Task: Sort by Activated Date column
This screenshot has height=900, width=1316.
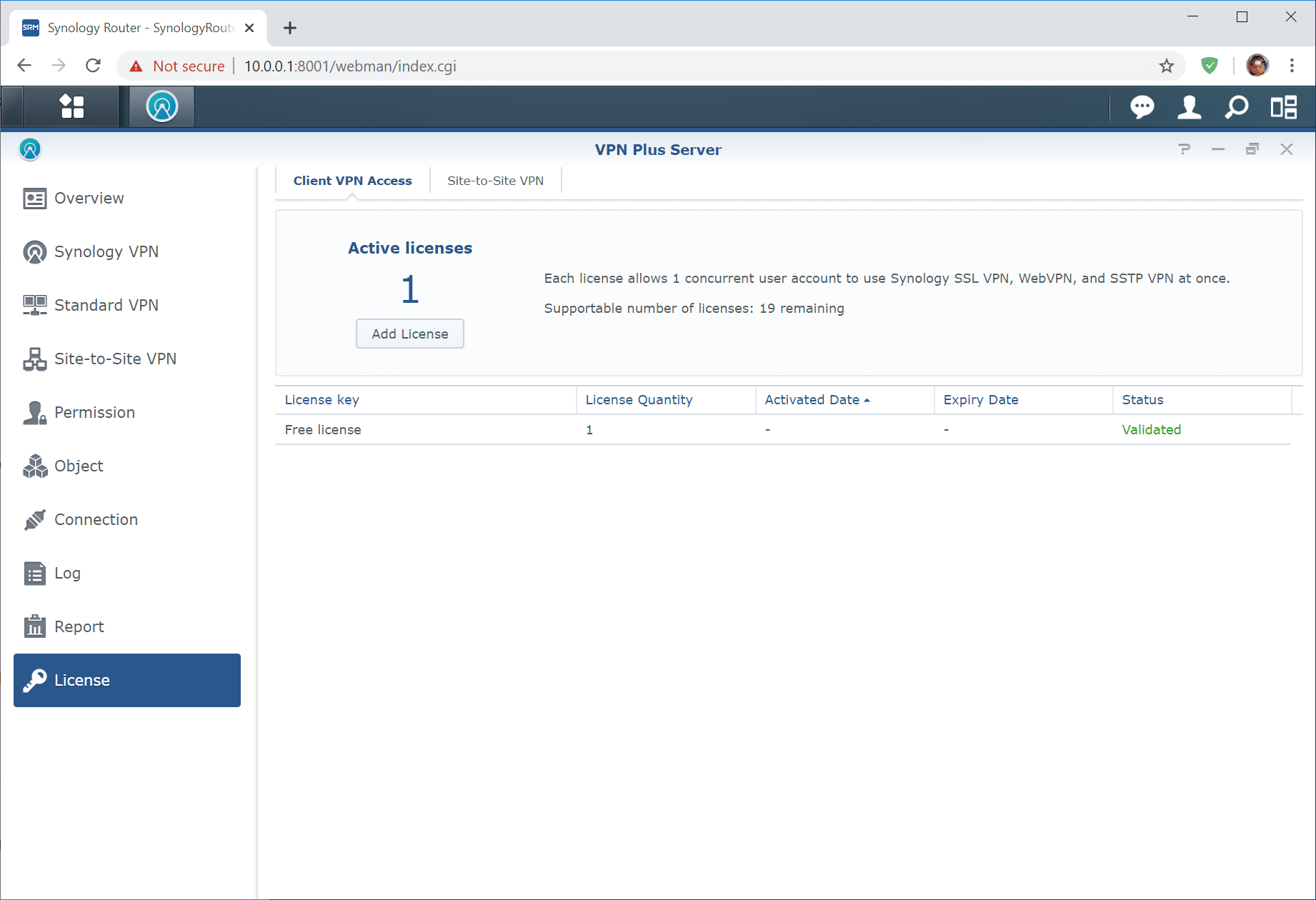Action: point(845,400)
